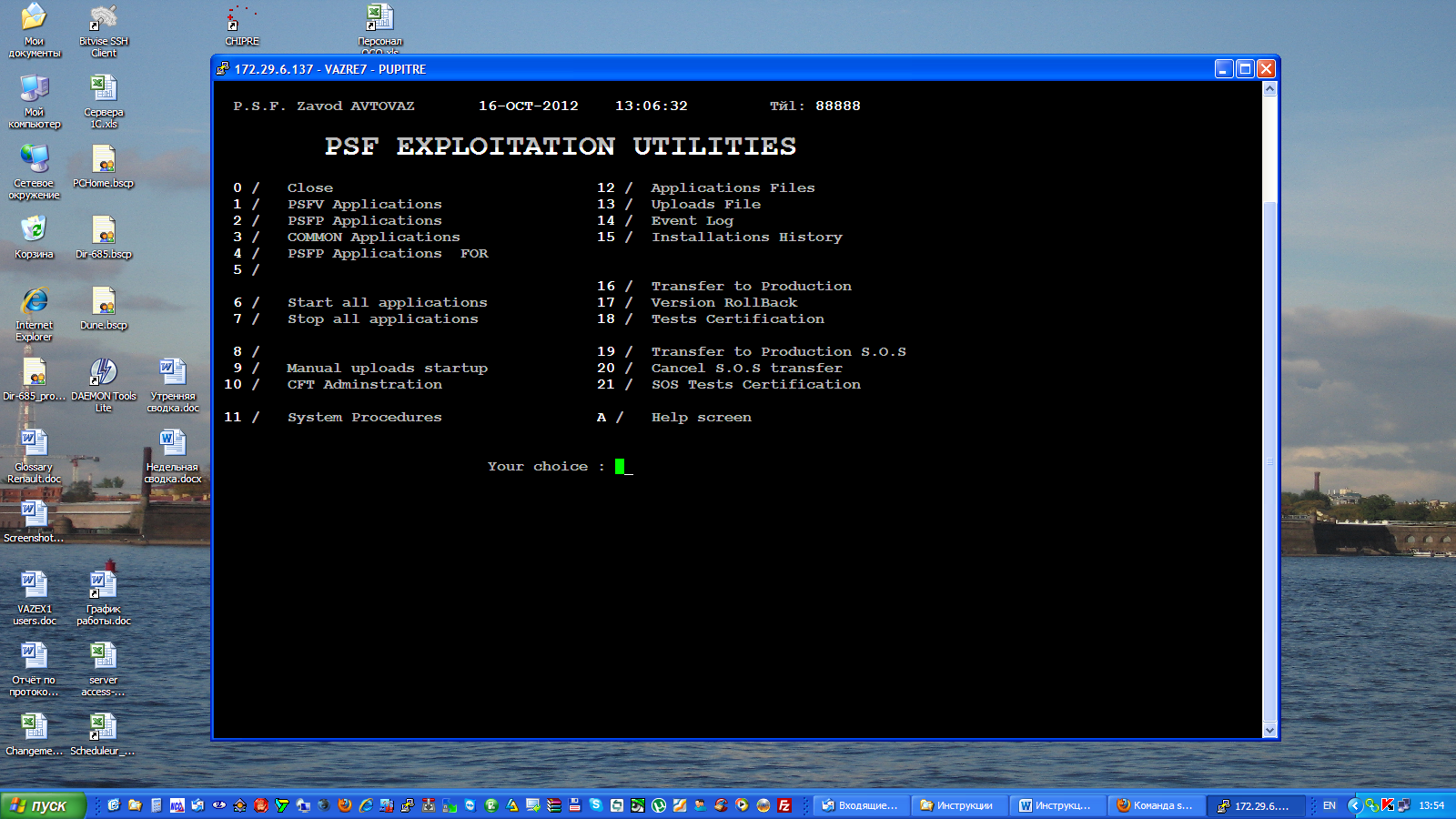
Task: Click 'Tests Certification' option 18 text
Action: [737, 318]
